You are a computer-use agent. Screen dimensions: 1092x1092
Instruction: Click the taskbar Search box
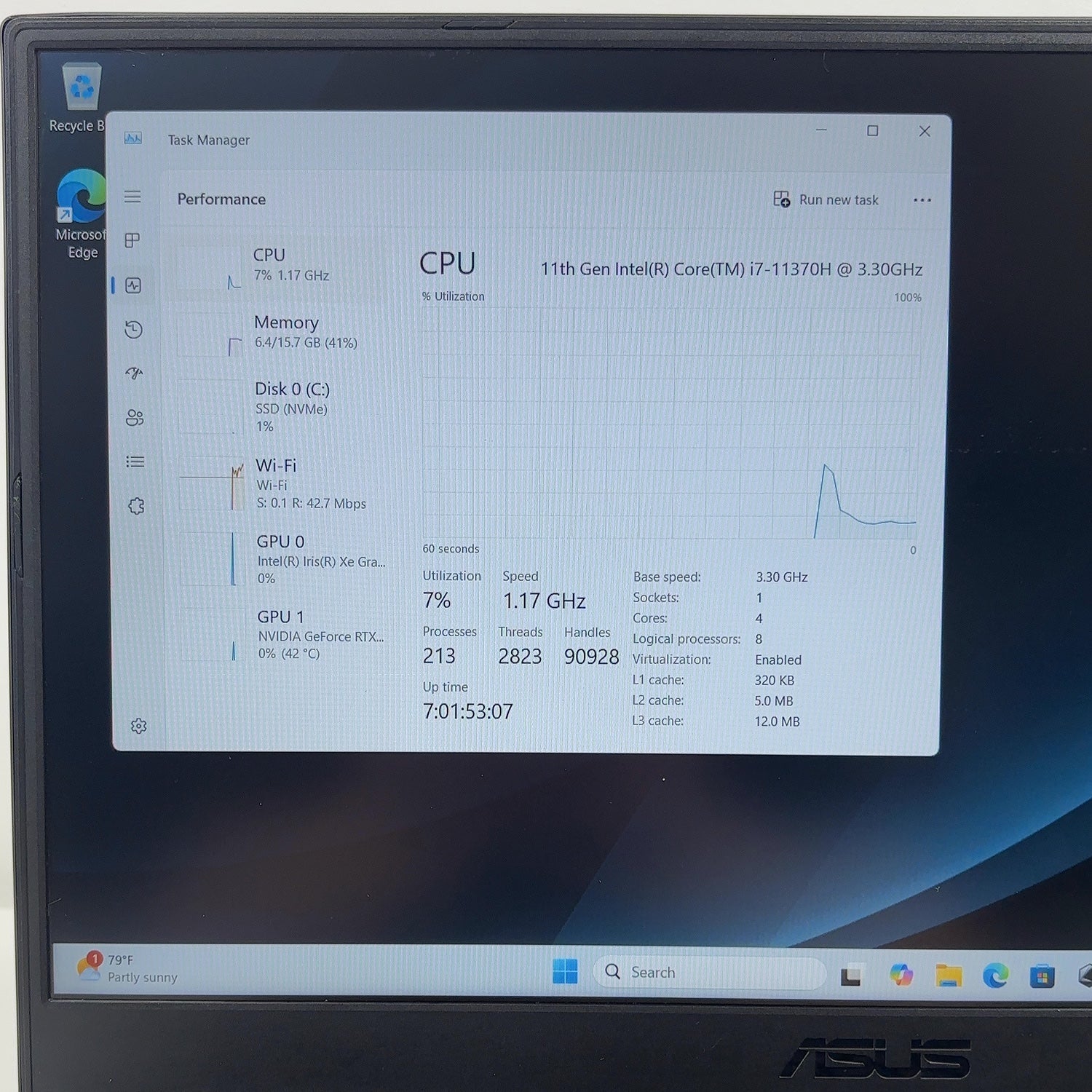[x=709, y=973]
